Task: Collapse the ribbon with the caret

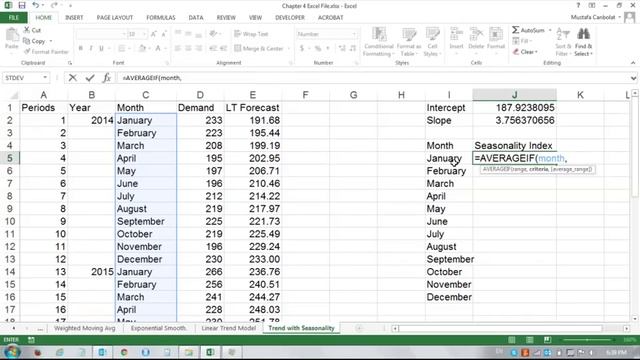Action: [633, 63]
